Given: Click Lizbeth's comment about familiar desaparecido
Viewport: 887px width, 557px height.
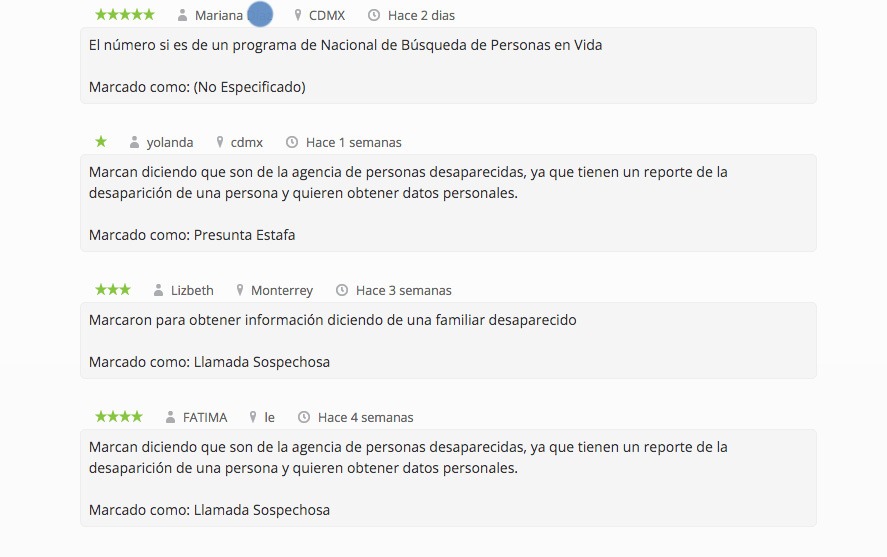Looking at the screenshot, I should coord(448,340).
